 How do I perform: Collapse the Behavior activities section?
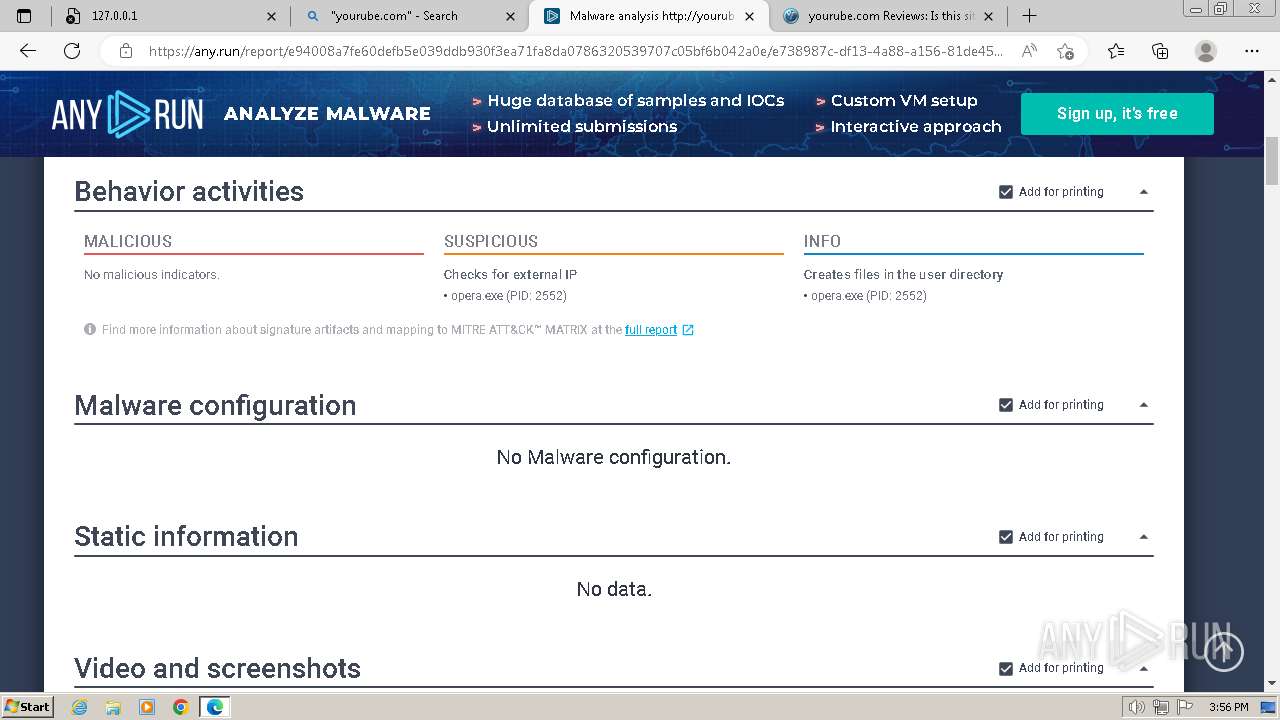click(x=1144, y=192)
